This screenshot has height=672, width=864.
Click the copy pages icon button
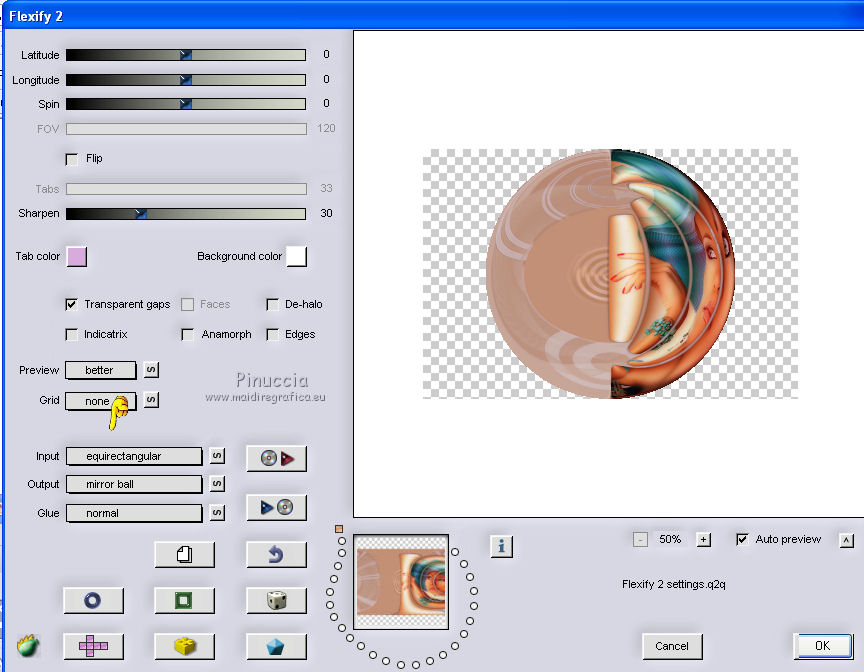point(185,554)
